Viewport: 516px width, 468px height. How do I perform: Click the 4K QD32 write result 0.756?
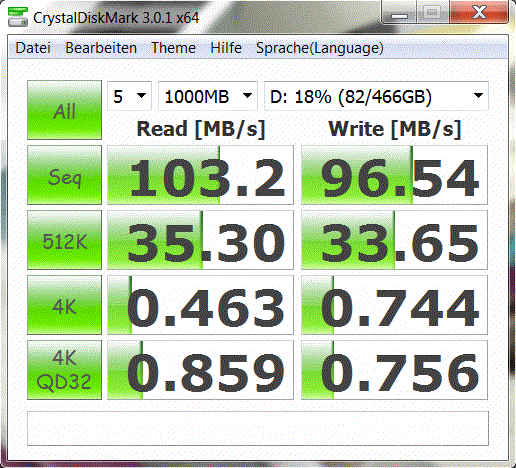coord(394,370)
